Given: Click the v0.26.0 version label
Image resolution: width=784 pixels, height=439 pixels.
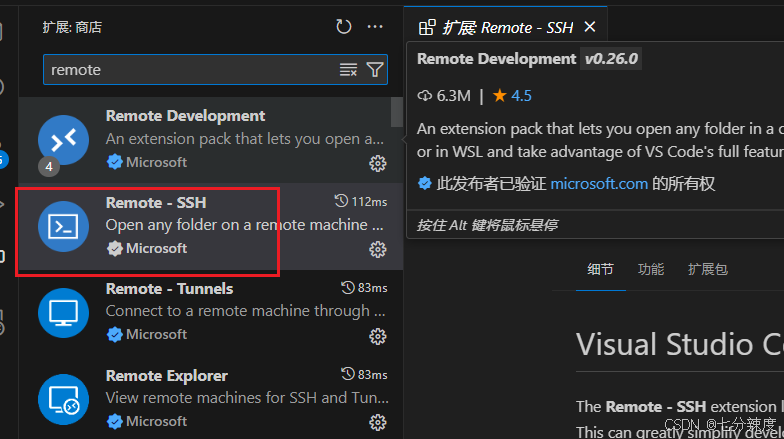Looking at the screenshot, I should click(611, 59).
